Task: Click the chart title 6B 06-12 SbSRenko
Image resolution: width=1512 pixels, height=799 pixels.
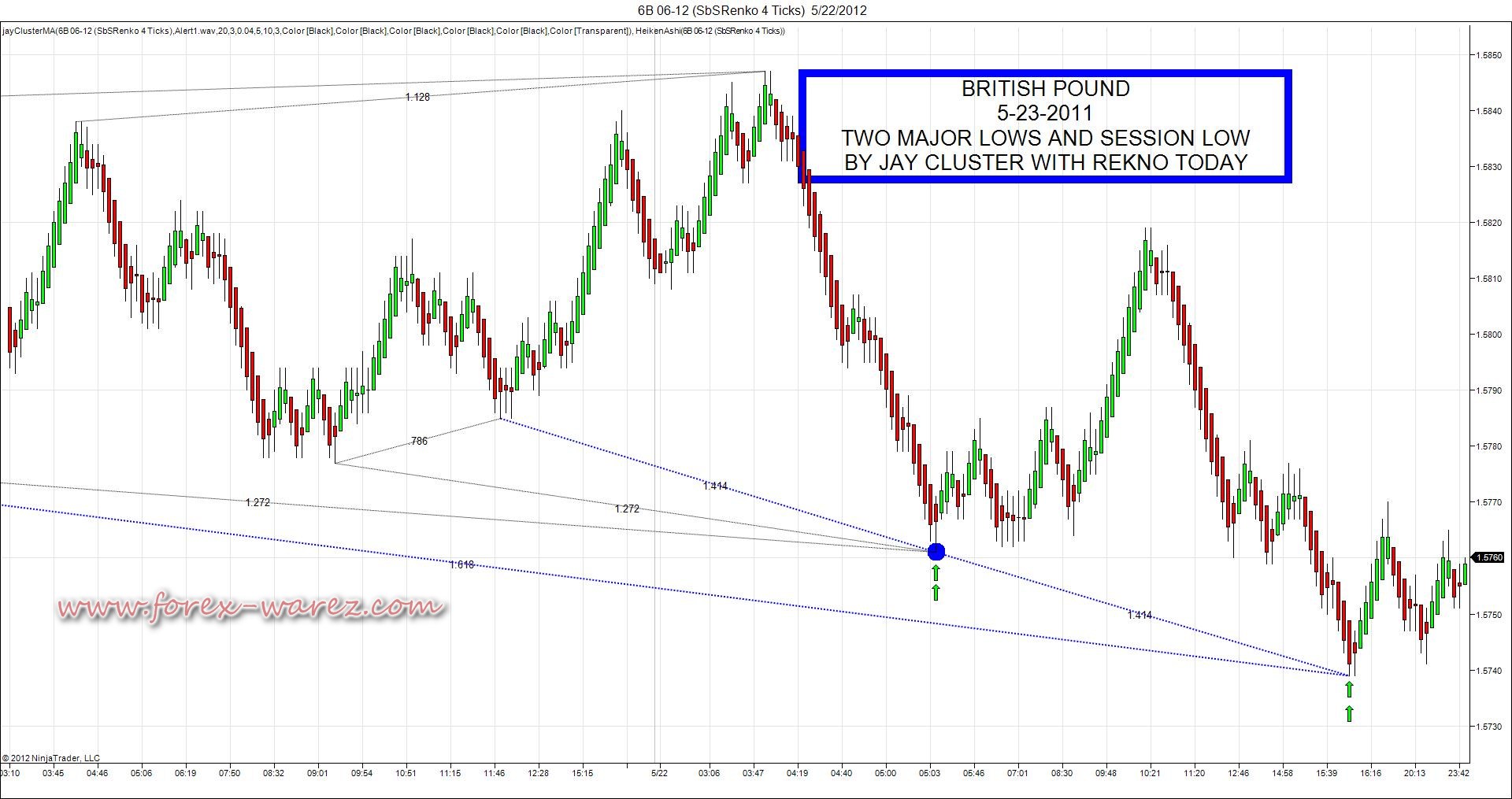Action: [752, 10]
